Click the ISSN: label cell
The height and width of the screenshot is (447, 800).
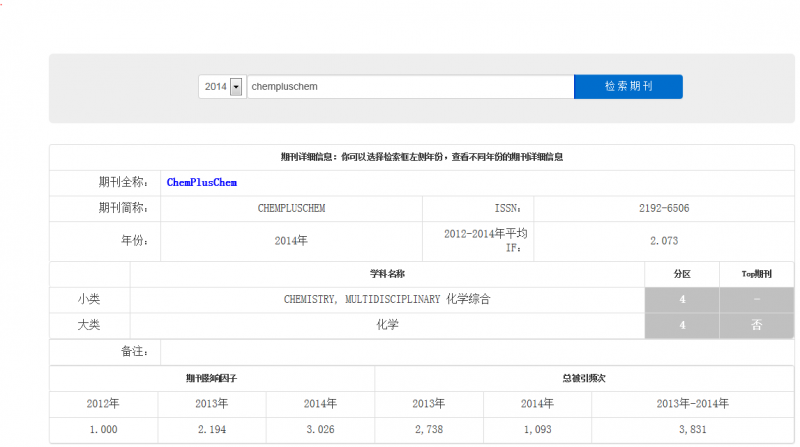pyautogui.click(x=478, y=208)
